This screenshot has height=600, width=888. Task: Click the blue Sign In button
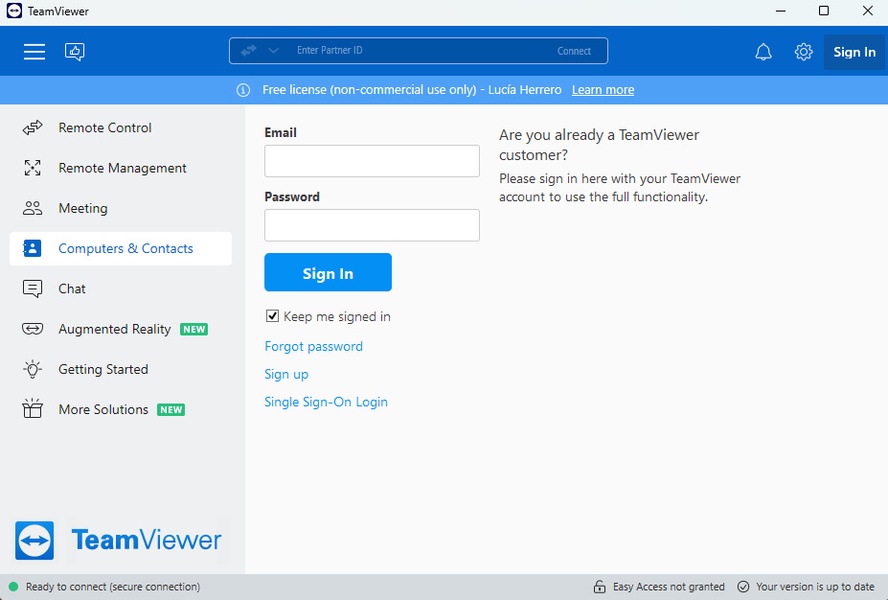click(x=328, y=273)
